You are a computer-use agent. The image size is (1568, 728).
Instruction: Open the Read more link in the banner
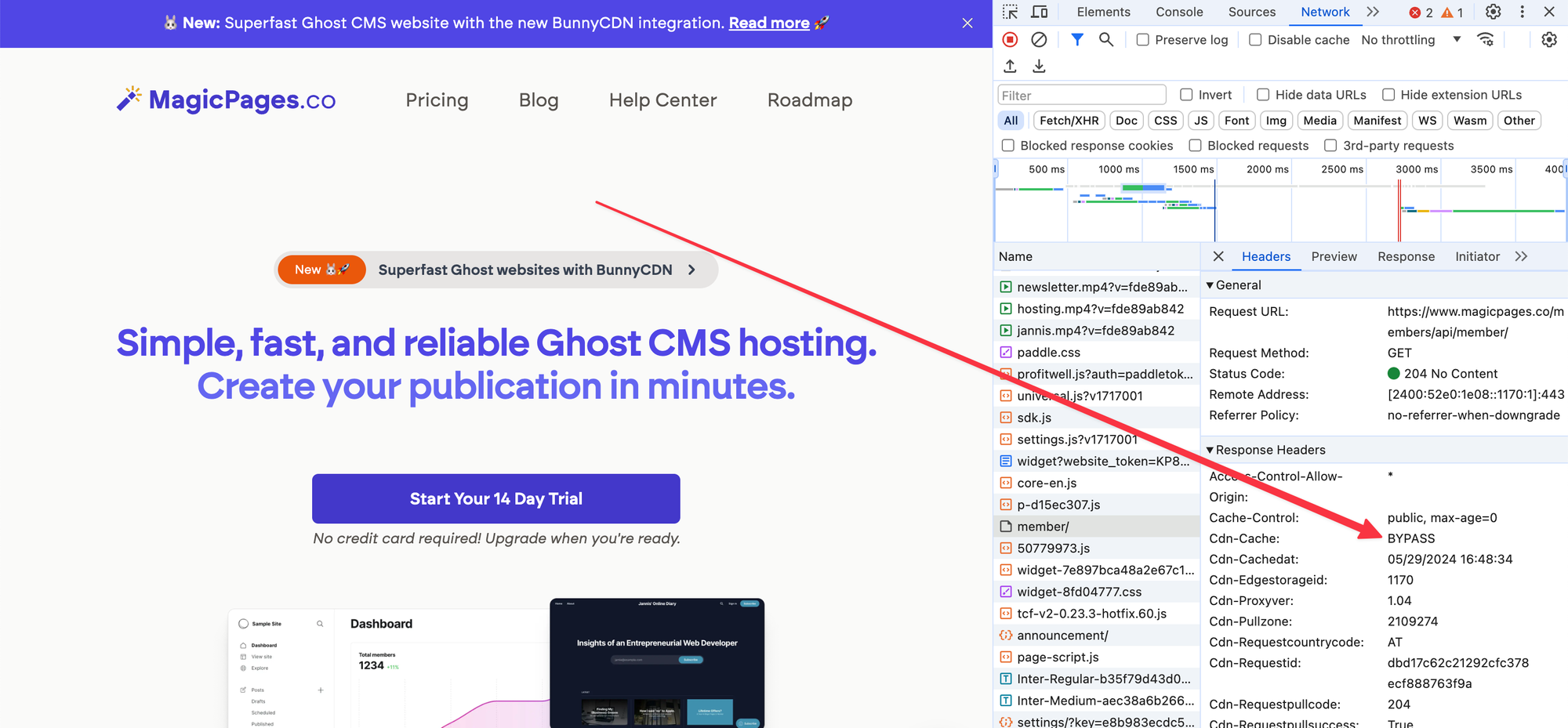(x=769, y=23)
